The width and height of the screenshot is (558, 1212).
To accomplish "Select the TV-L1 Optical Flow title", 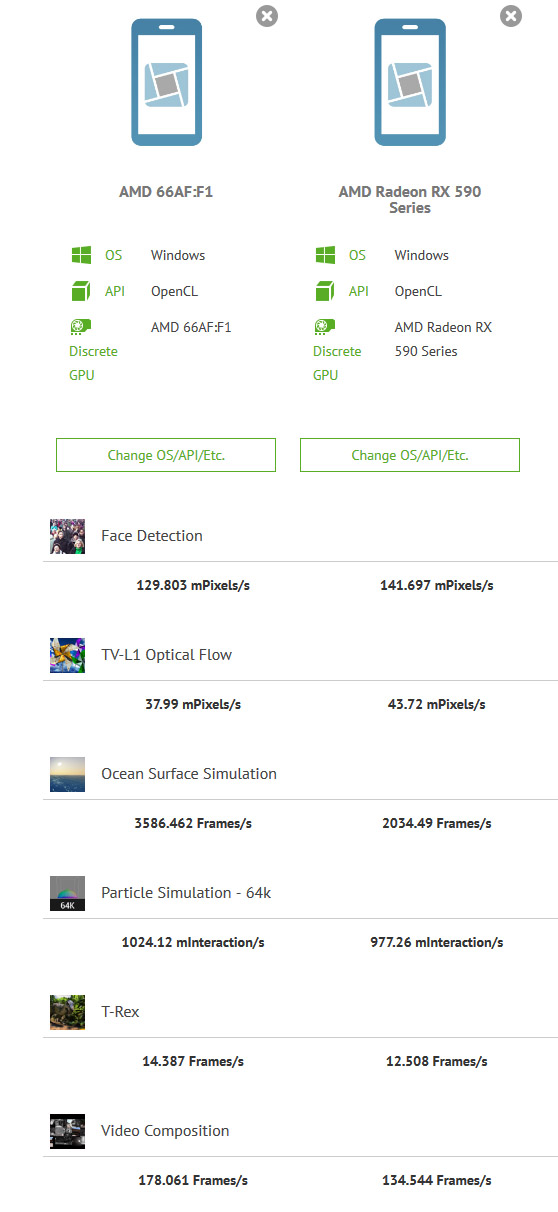I will [166, 655].
